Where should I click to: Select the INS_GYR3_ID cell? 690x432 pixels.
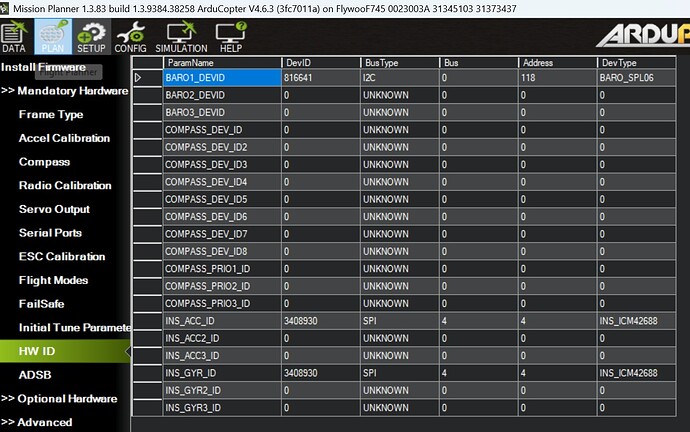[222, 408]
